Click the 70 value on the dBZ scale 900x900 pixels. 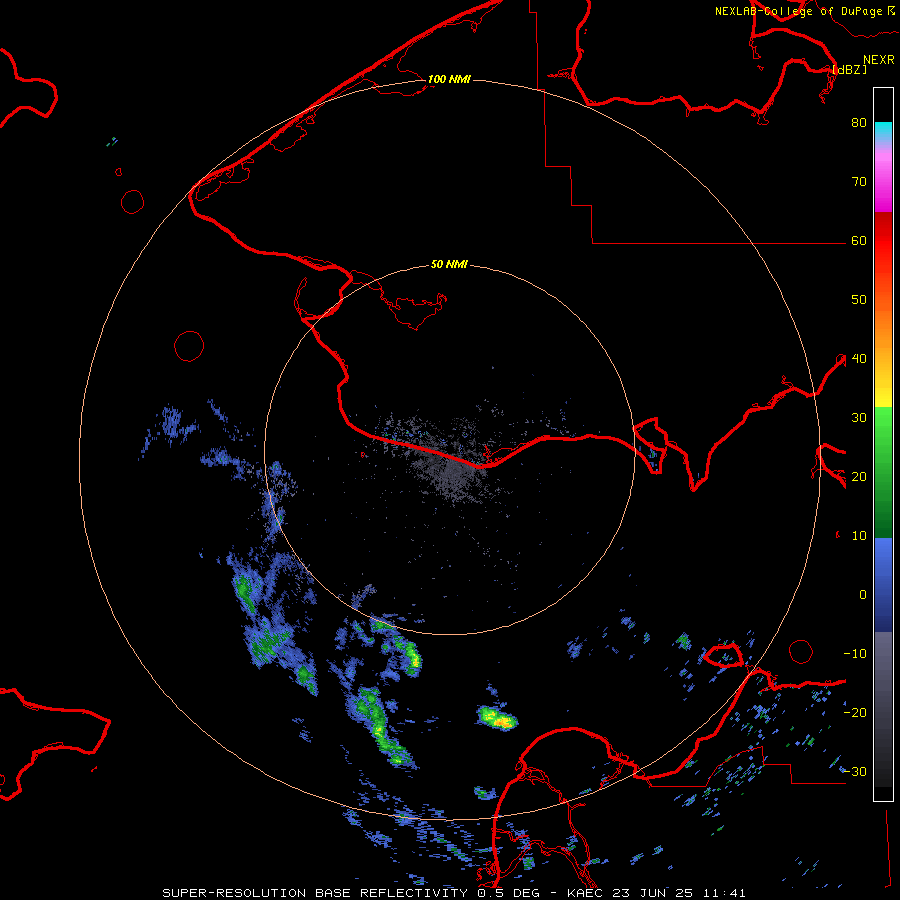pos(859,182)
